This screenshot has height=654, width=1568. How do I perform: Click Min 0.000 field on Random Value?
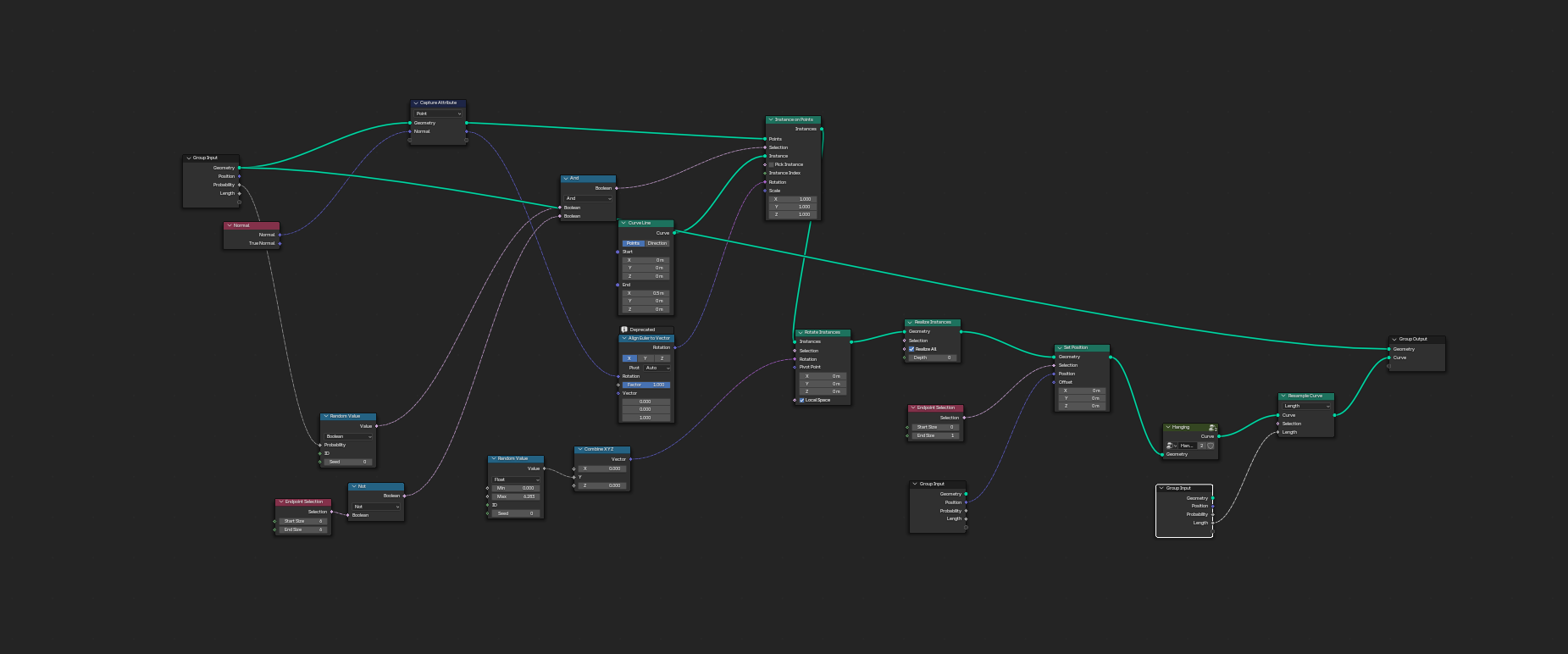point(516,488)
